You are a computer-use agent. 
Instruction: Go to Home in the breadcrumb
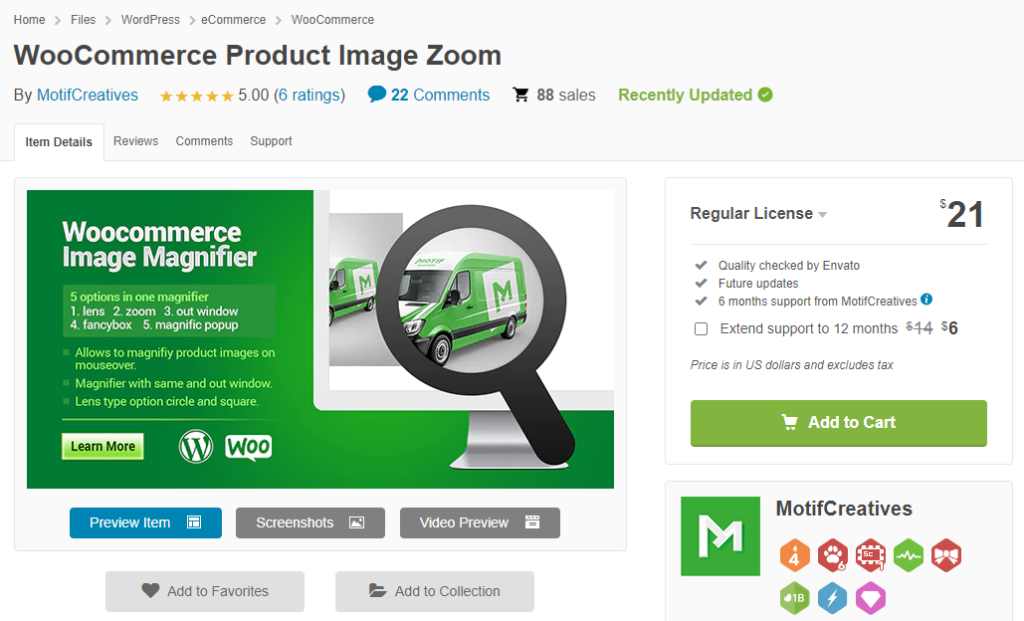coord(29,20)
